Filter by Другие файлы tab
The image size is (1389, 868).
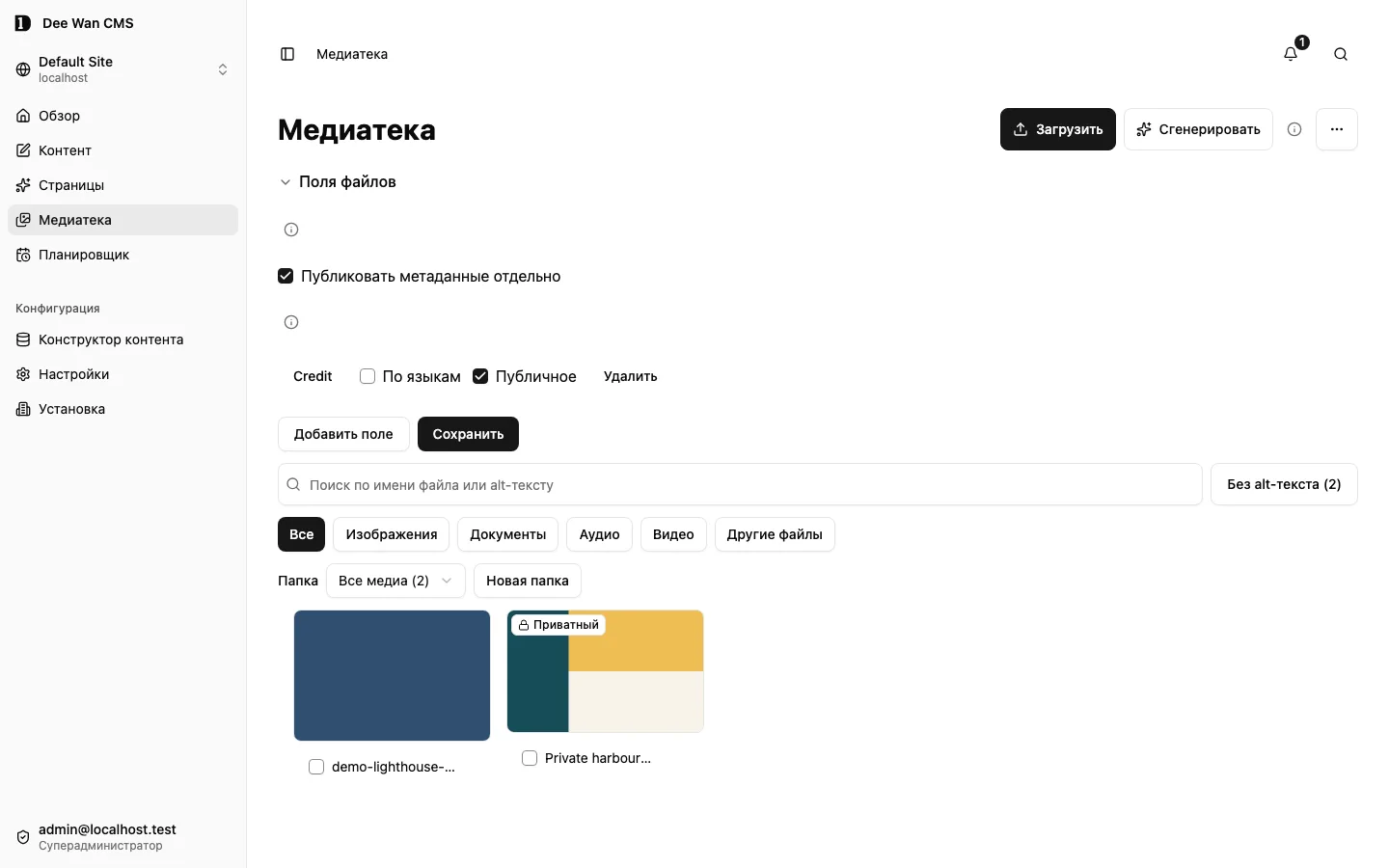click(x=775, y=534)
